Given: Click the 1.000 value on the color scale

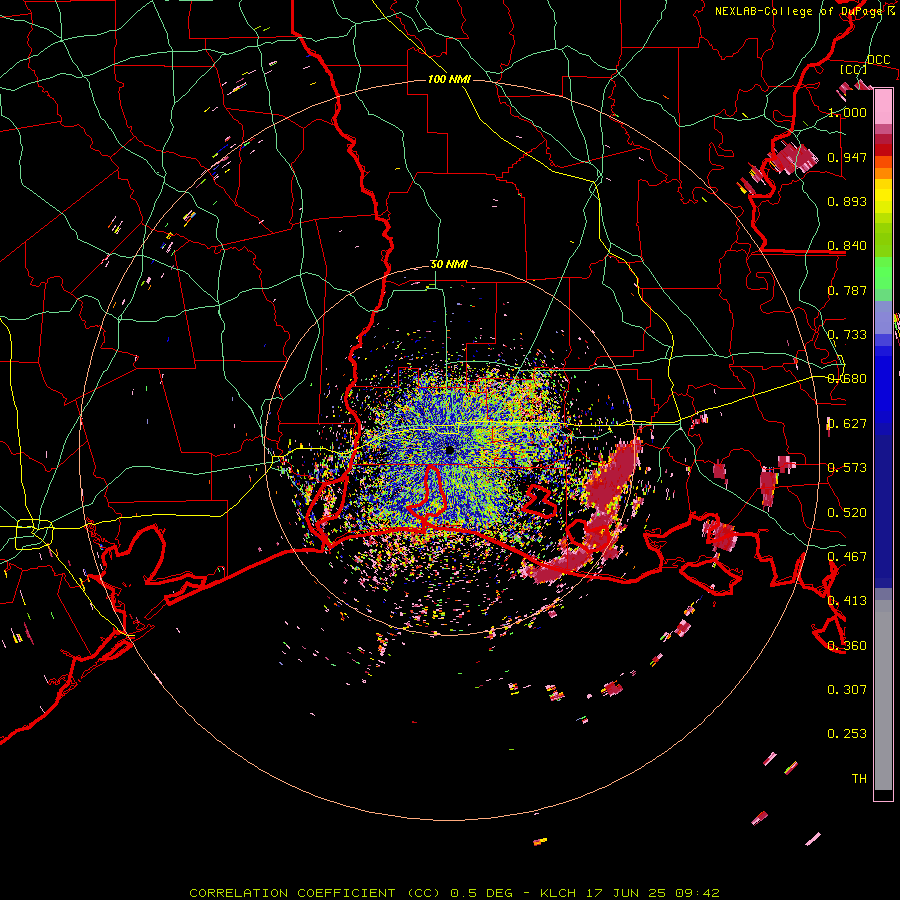Looking at the screenshot, I should coord(847,112).
